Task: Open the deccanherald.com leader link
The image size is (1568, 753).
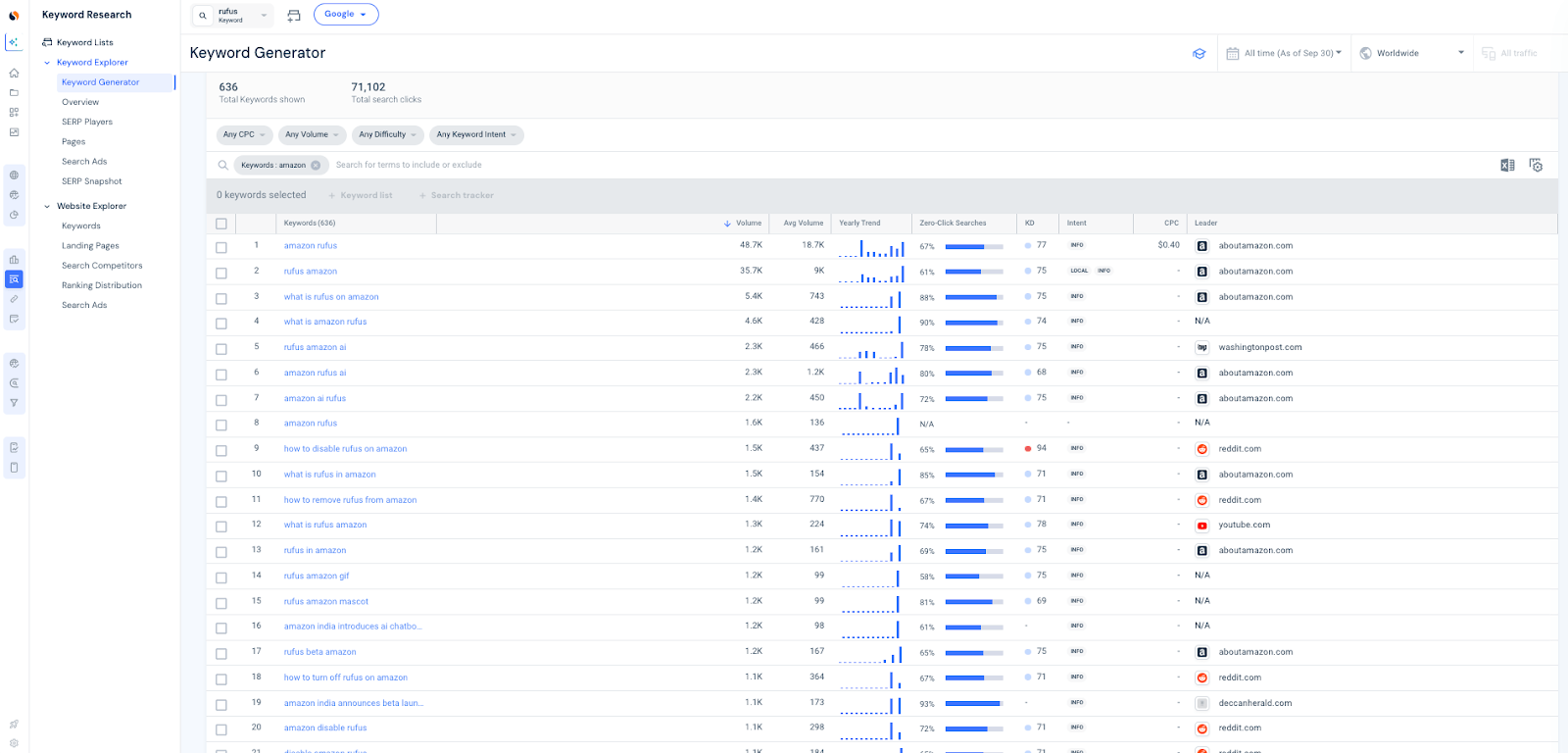Action: click(x=1255, y=703)
